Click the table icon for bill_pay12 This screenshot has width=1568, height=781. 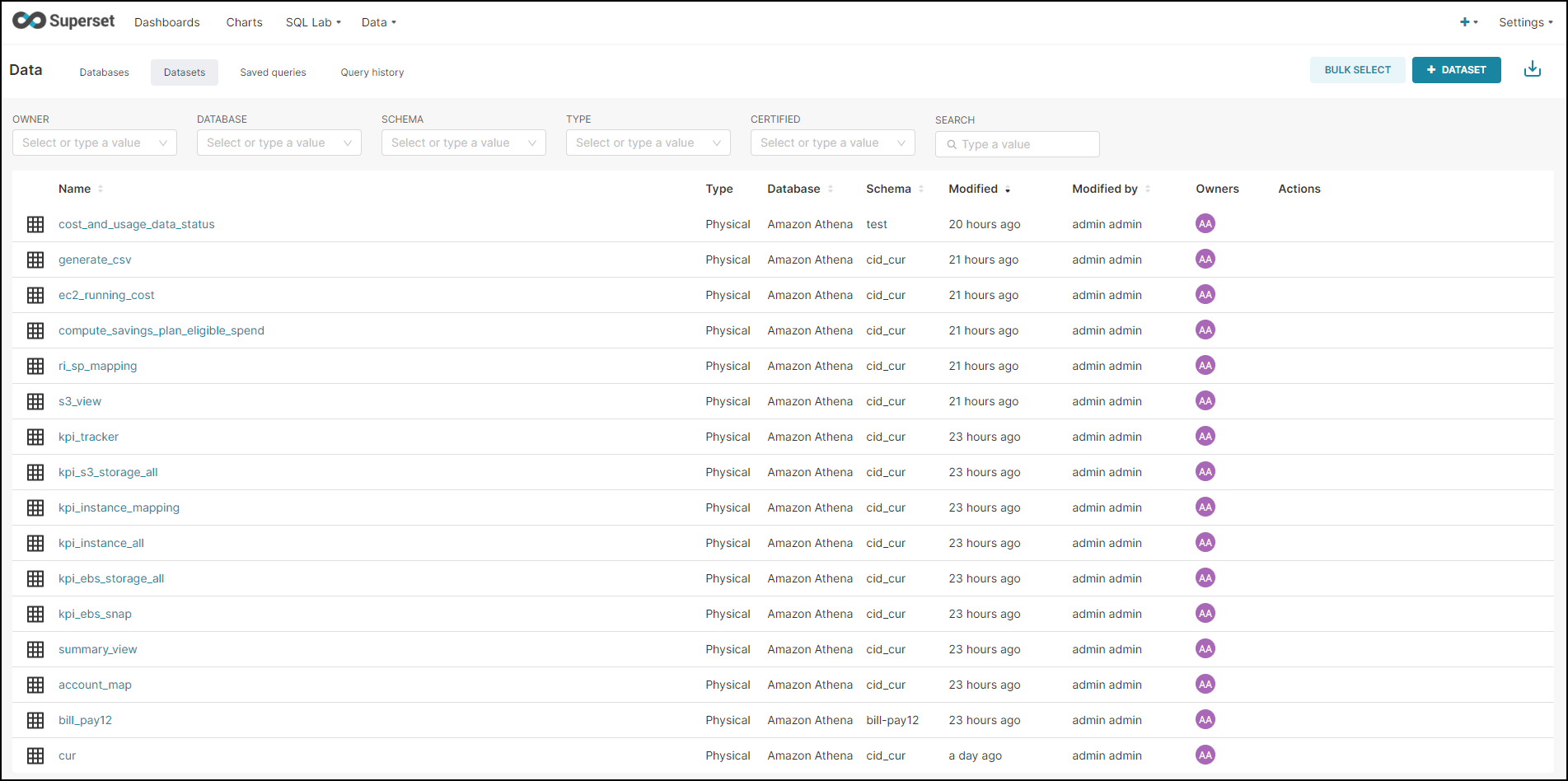35,720
